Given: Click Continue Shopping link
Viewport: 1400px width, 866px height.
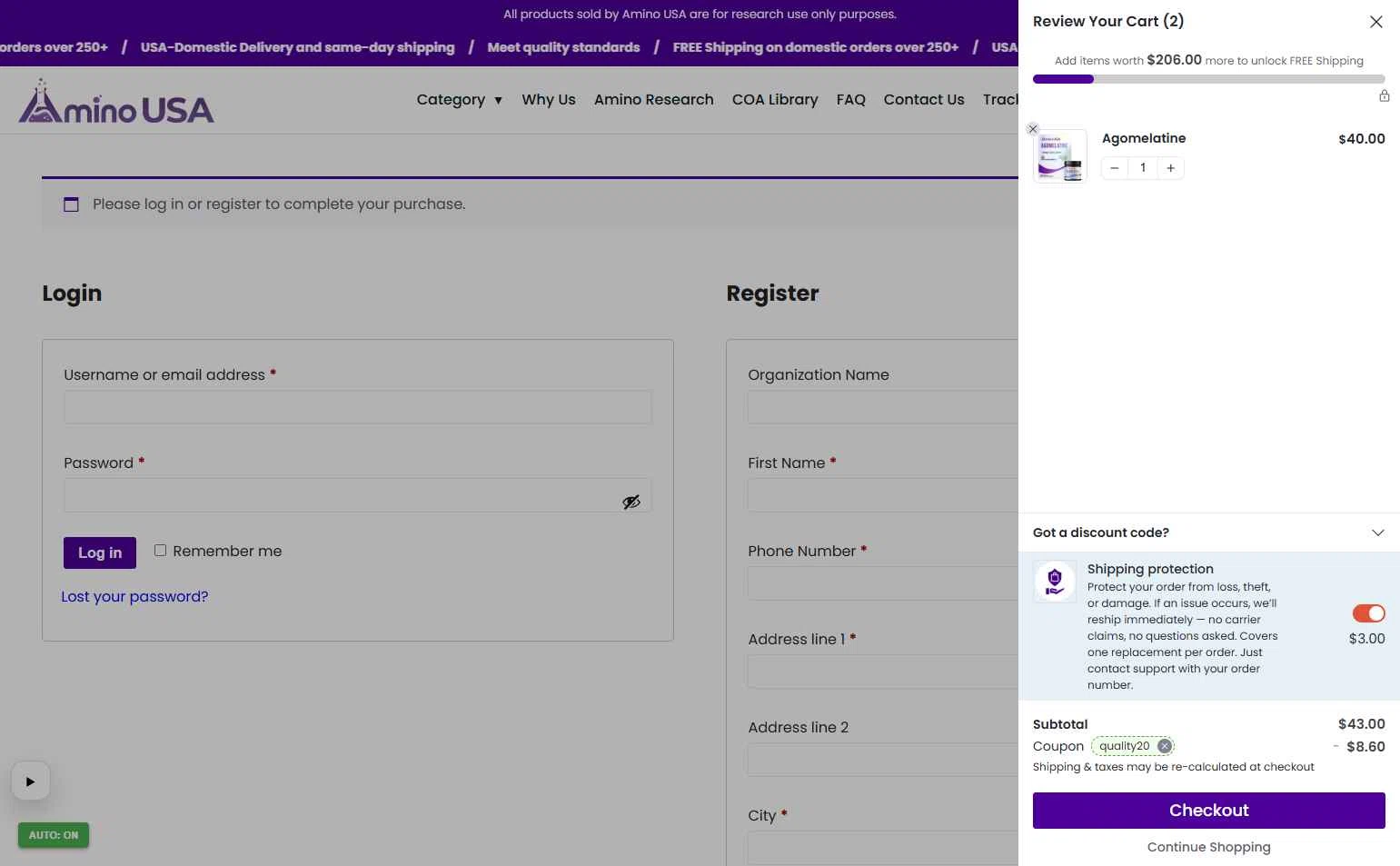Looking at the screenshot, I should (x=1209, y=847).
